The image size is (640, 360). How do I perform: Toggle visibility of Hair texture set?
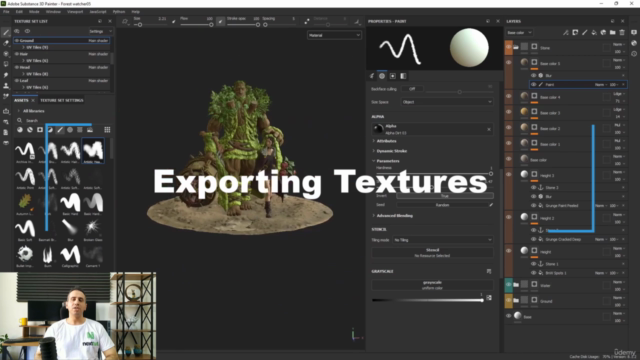(17, 54)
